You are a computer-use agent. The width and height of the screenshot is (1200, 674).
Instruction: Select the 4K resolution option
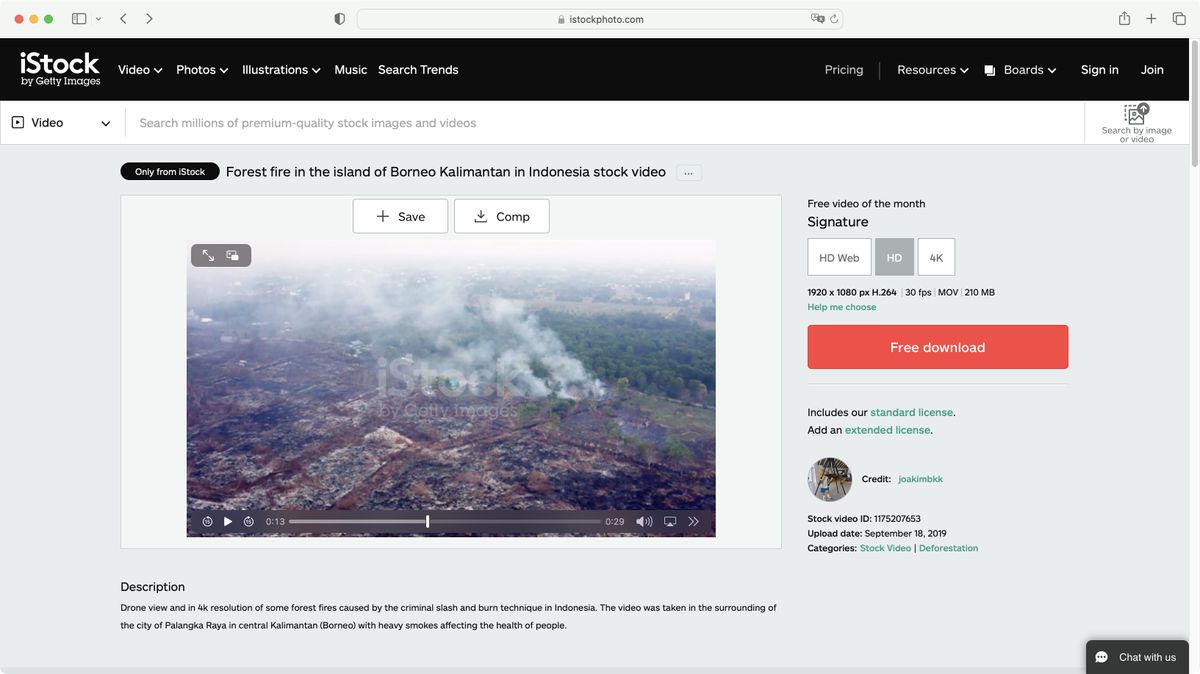935,257
